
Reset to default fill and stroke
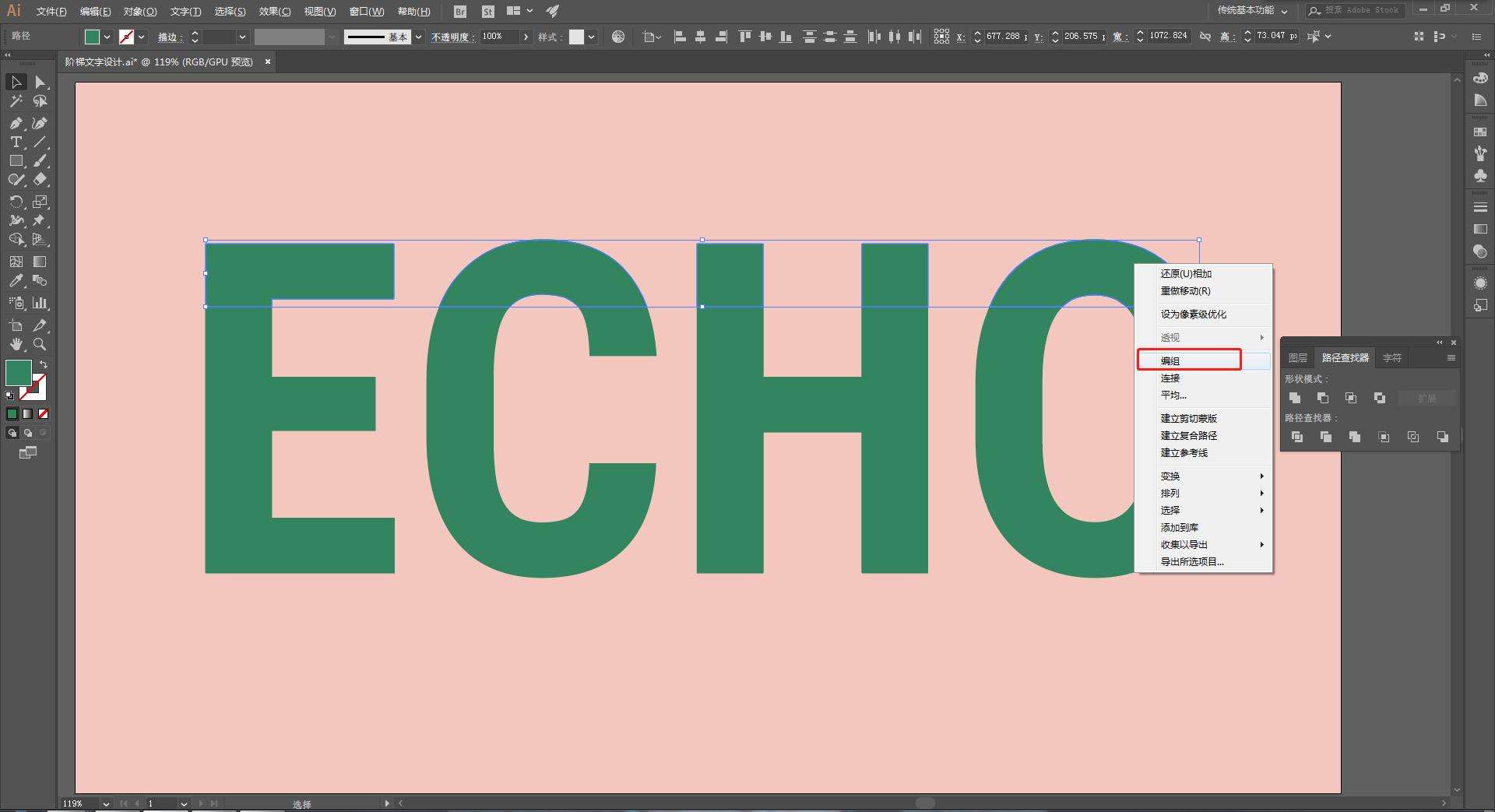(9, 396)
